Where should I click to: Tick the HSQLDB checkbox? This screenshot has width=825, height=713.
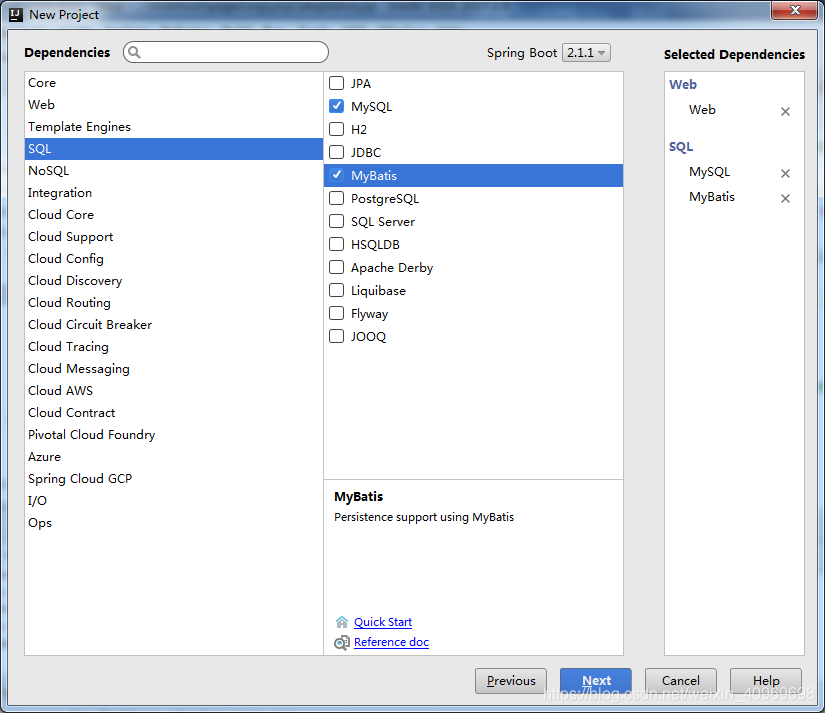coord(336,245)
